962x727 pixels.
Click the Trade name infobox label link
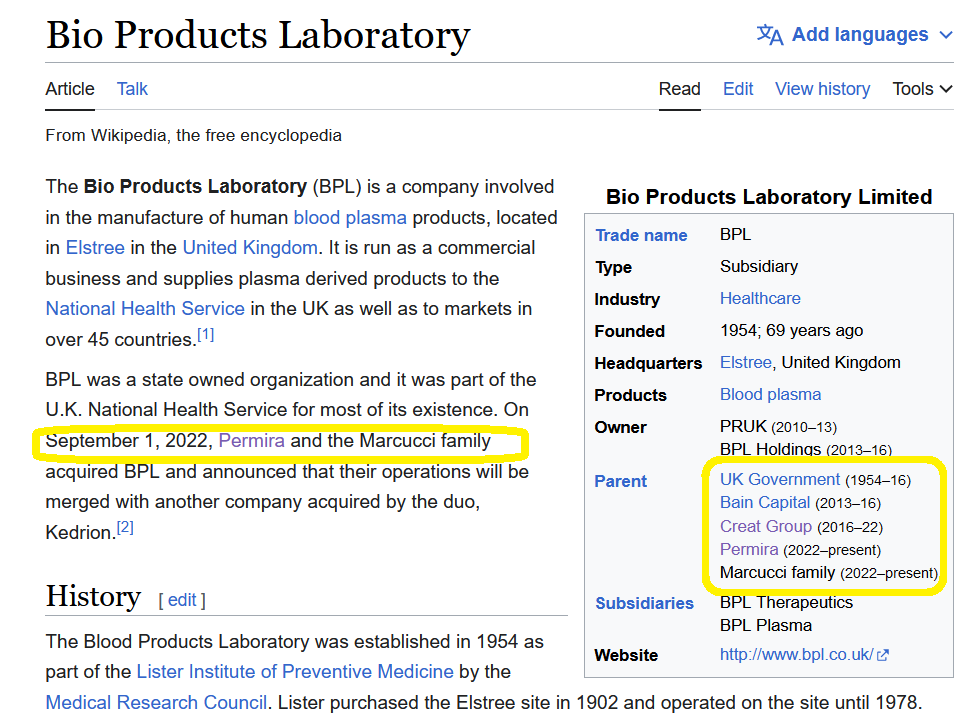click(x=641, y=236)
